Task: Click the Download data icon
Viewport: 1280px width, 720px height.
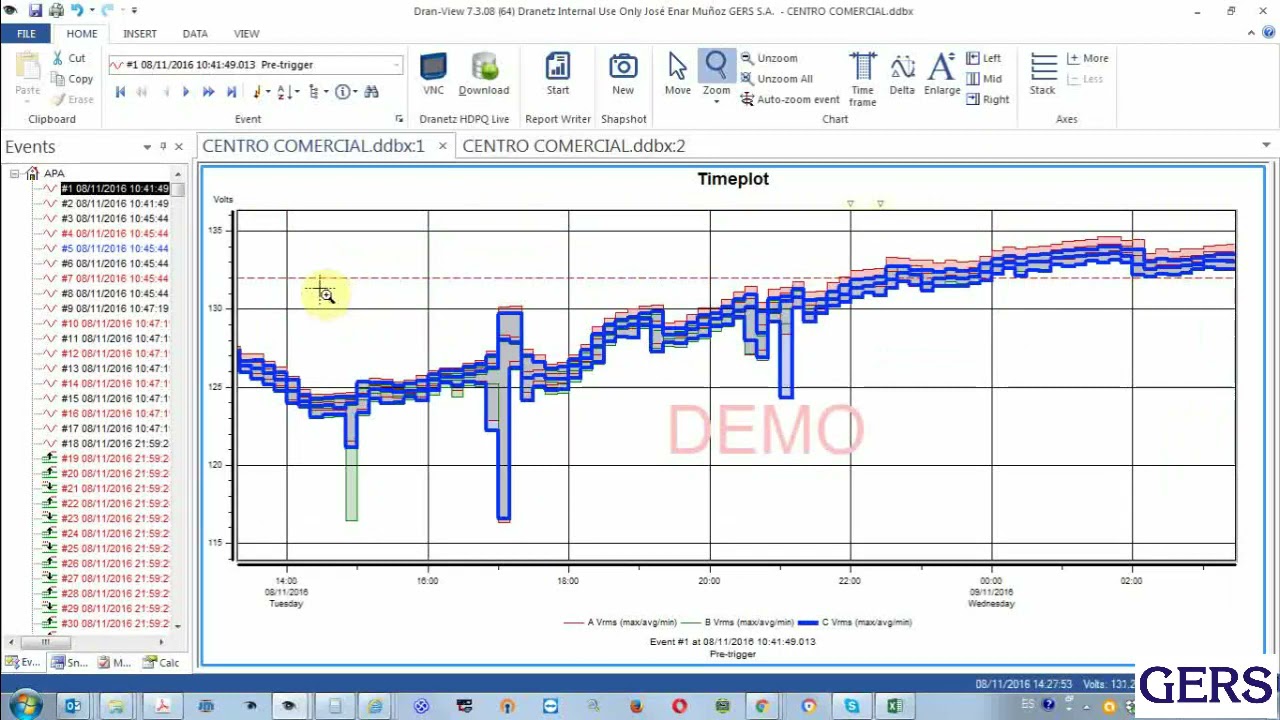Action: (x=484, y=74)
